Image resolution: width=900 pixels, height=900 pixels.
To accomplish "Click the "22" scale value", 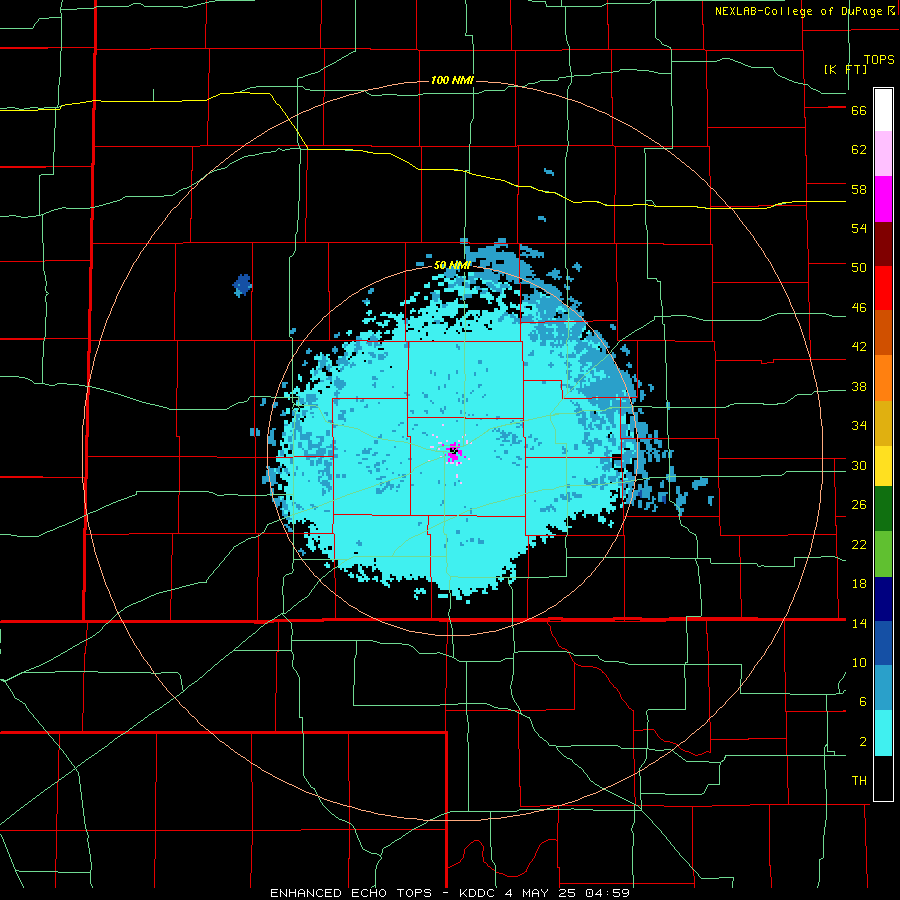I will pyautogui.click(x=859, y=545).
